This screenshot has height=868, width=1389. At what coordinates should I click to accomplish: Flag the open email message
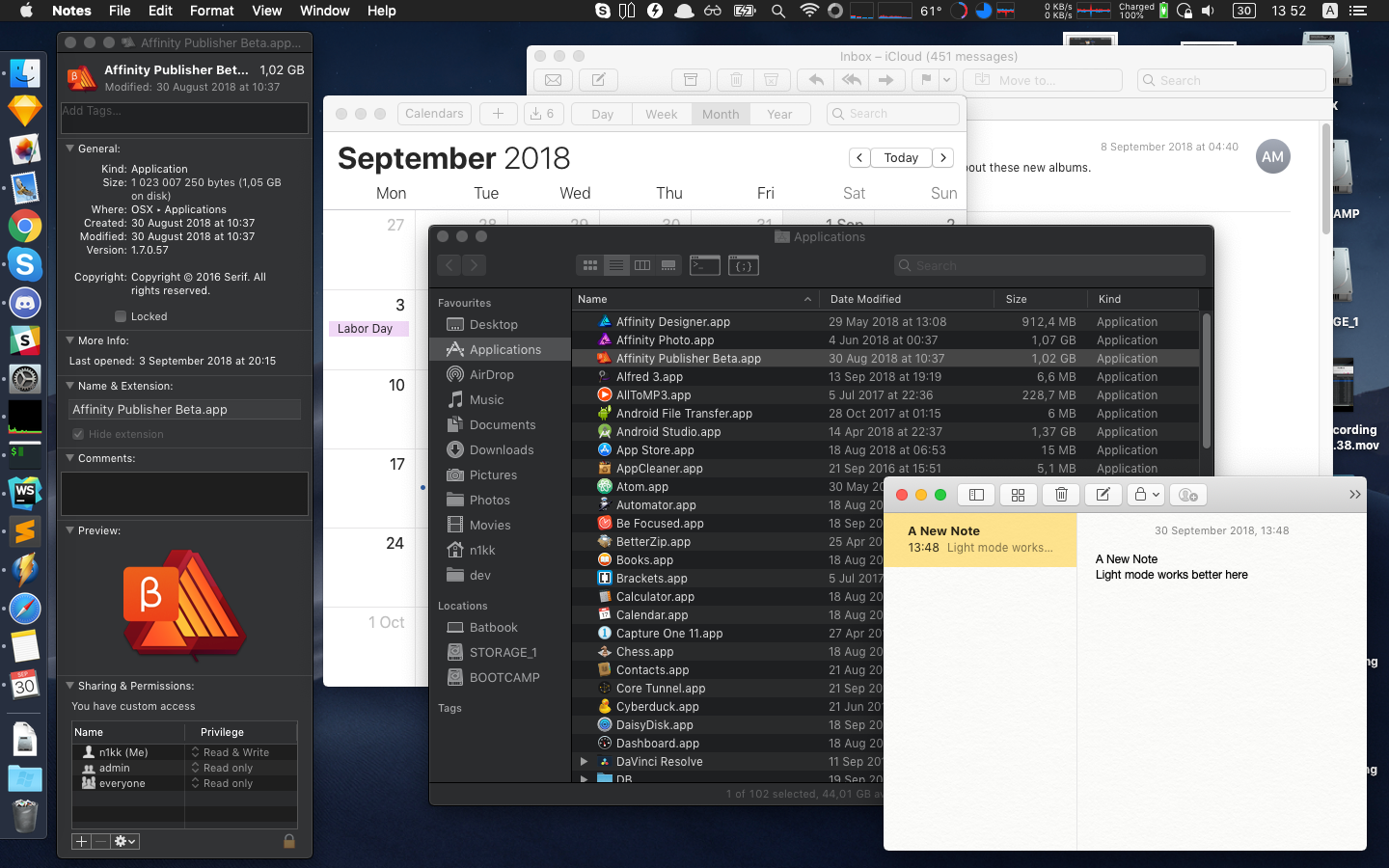tap(927, 80)
